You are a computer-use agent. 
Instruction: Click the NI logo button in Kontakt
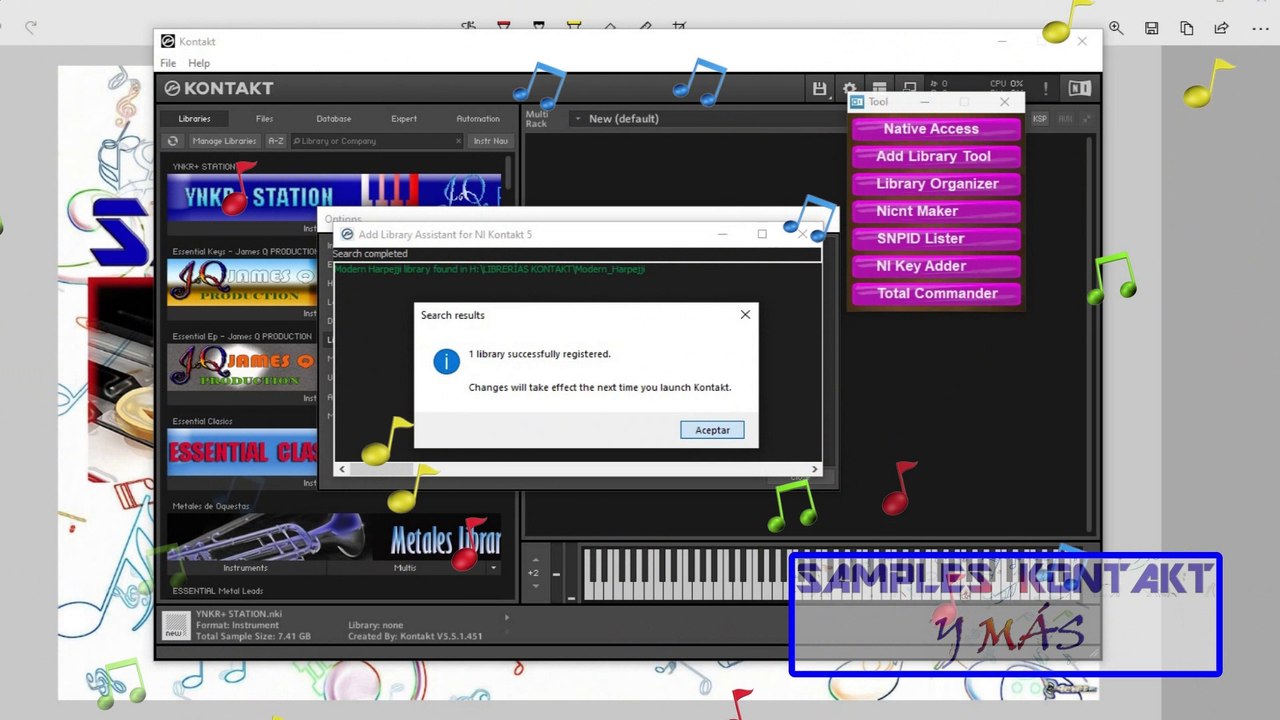point(1079,88)
